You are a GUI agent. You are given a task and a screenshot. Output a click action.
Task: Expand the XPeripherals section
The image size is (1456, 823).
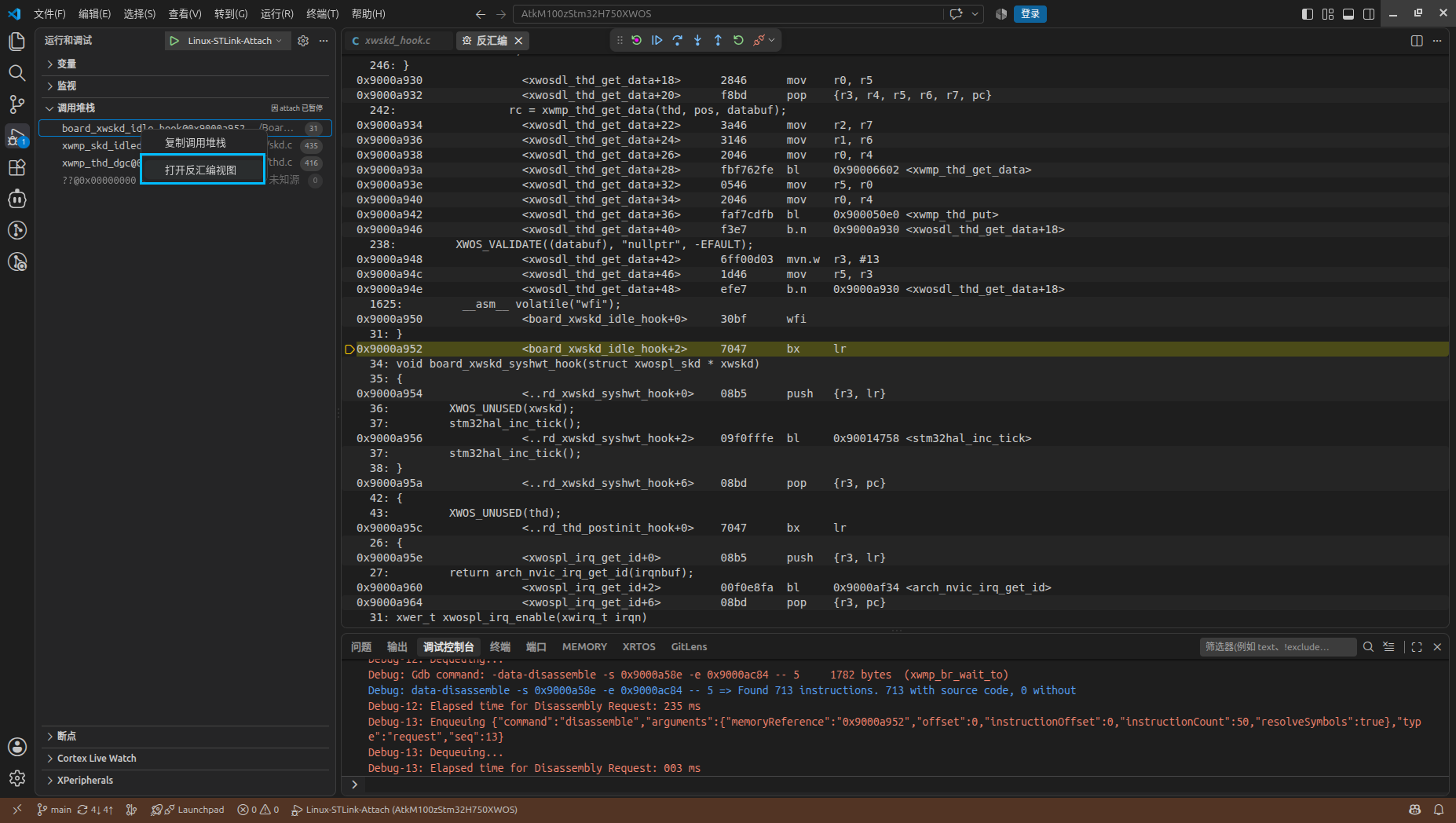point(185,780)
